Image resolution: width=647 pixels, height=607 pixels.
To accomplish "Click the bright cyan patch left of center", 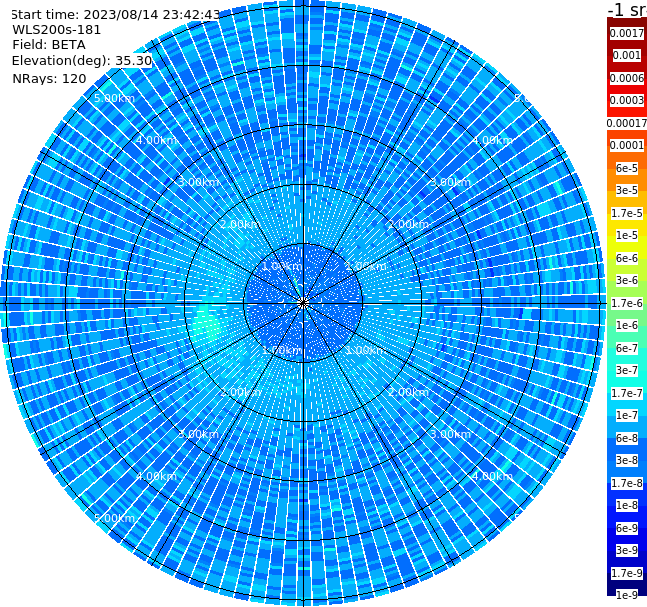I will (x=206, y=320).
